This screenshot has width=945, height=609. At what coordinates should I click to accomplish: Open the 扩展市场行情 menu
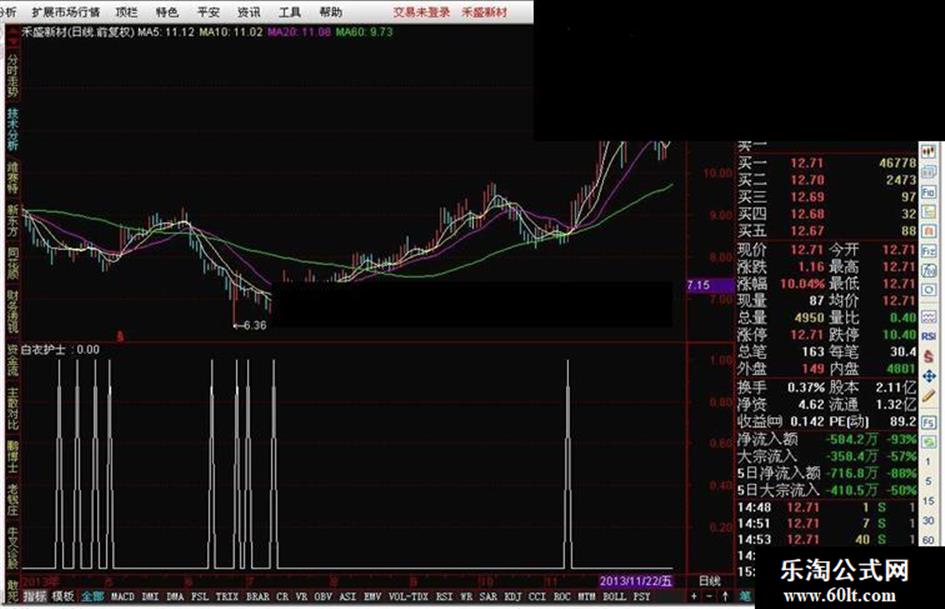(x=66, y=11)
